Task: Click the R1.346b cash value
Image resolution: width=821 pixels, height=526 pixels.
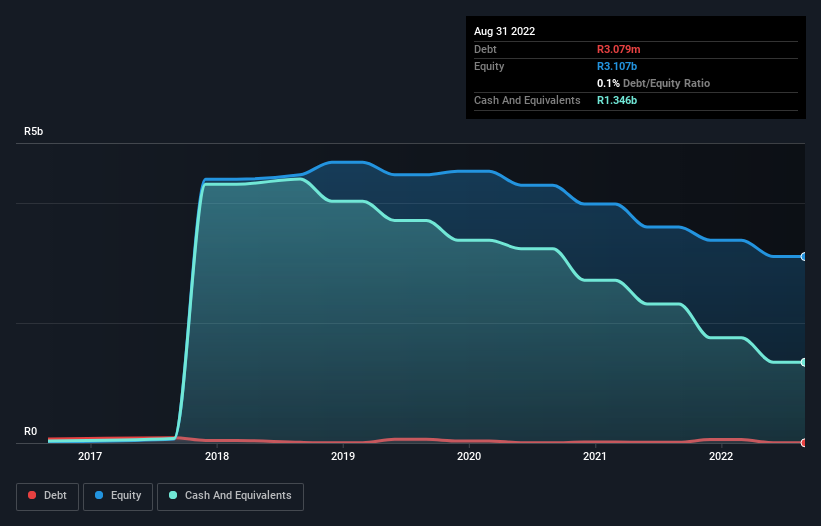Action: (x=617, y=100)
